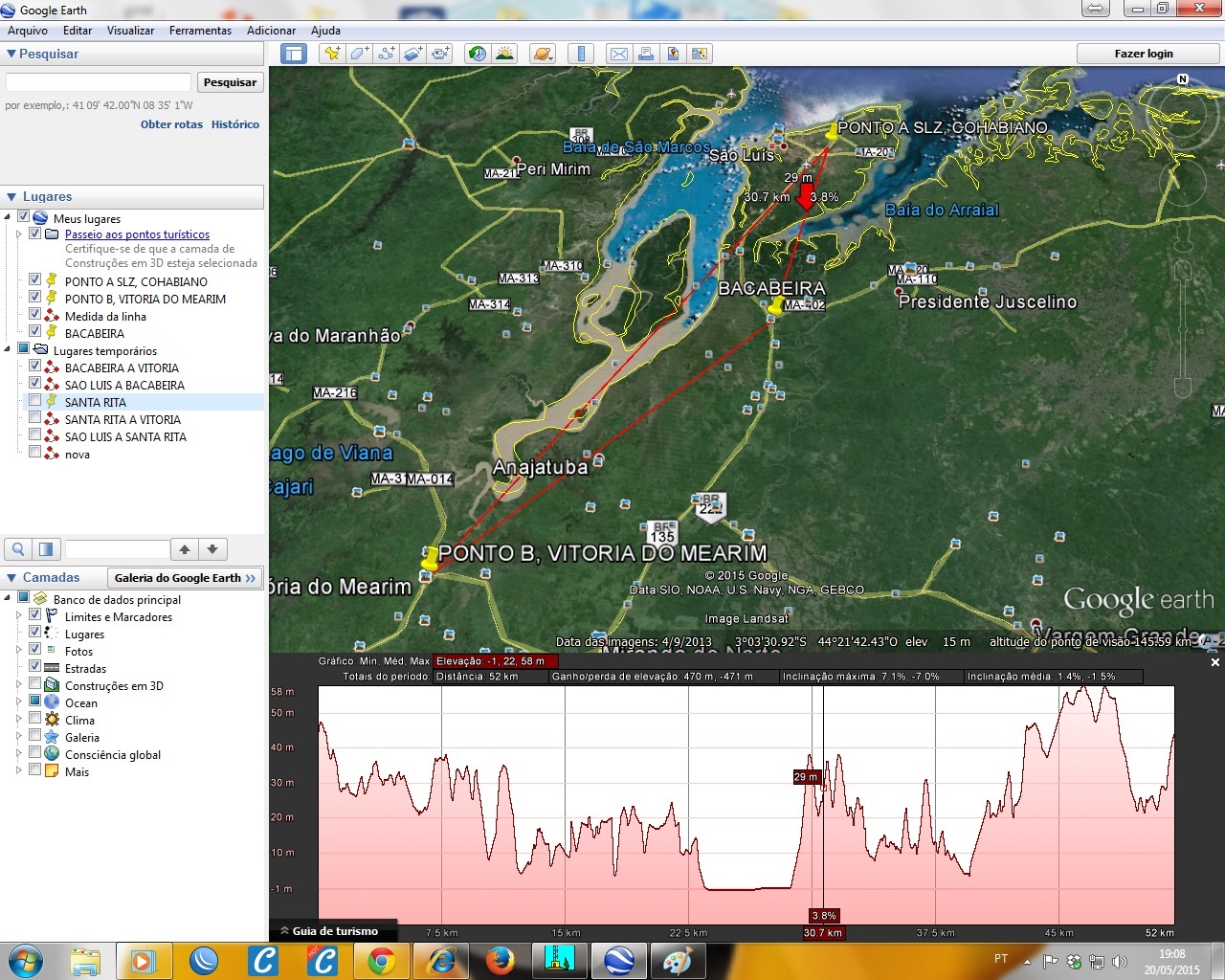Image resolution: width=1225 pixels, height=980 pixels.
Task: Record a tour with the camera icon
Action: click(x=440, y=54)
